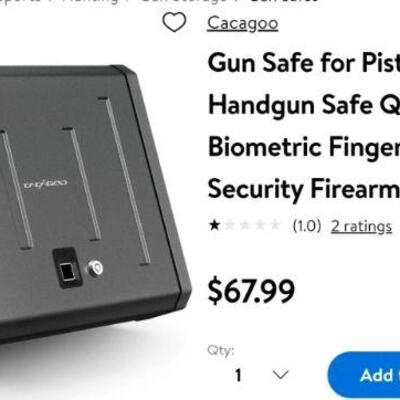Open the Cacagoo brand link
Screen dimensions: 400x400
pyautogui.click(x=242, y=23)
